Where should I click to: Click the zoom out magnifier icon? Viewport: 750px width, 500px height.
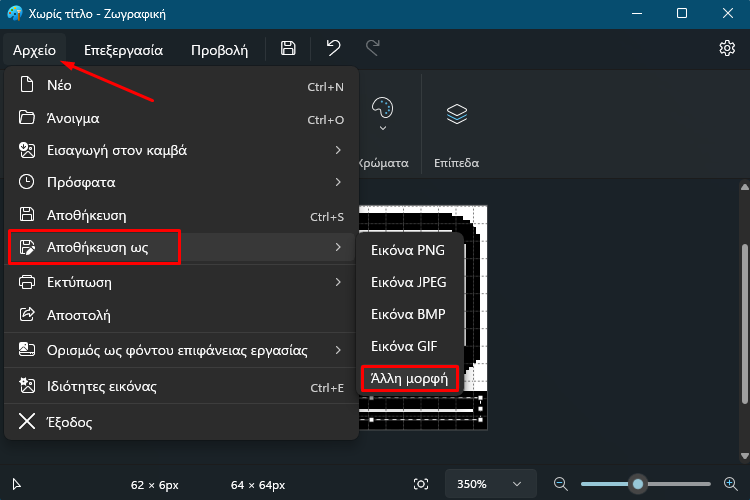[x=561, y=484]
